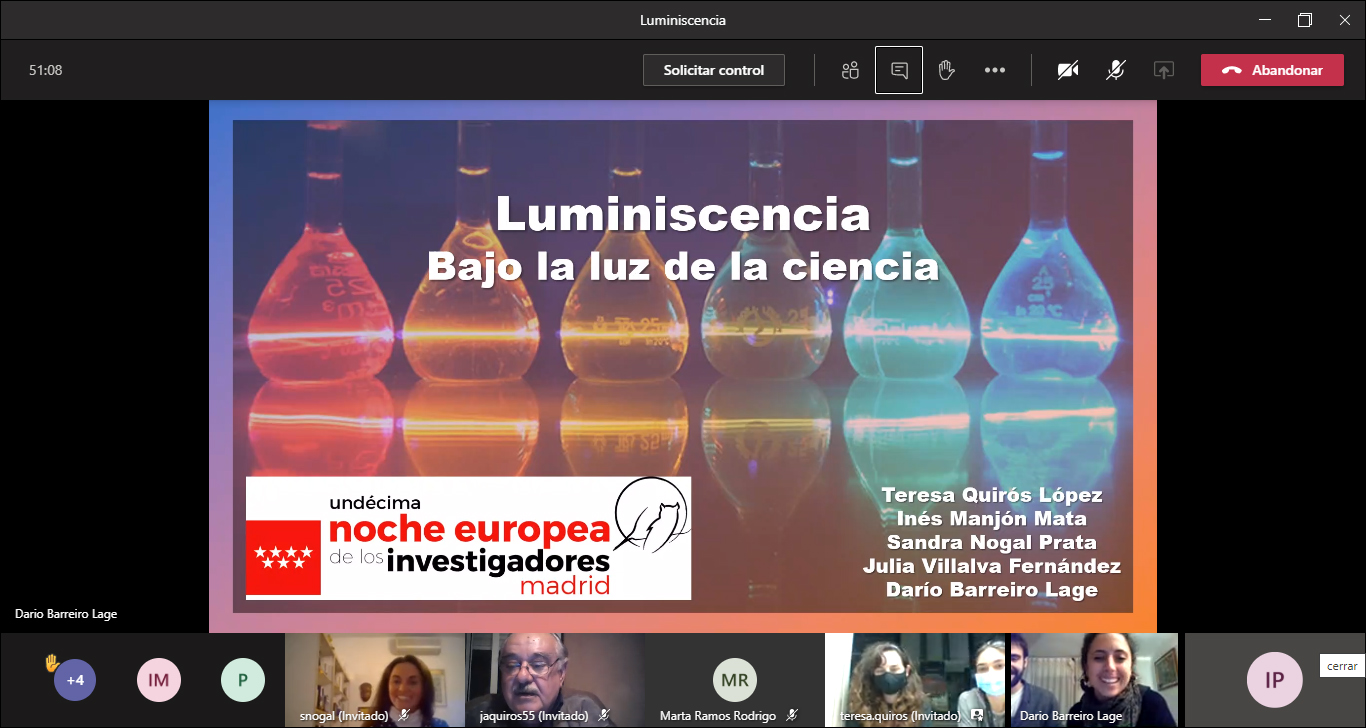
Task: Toggle the camera on
Action: pos(1068,70)
